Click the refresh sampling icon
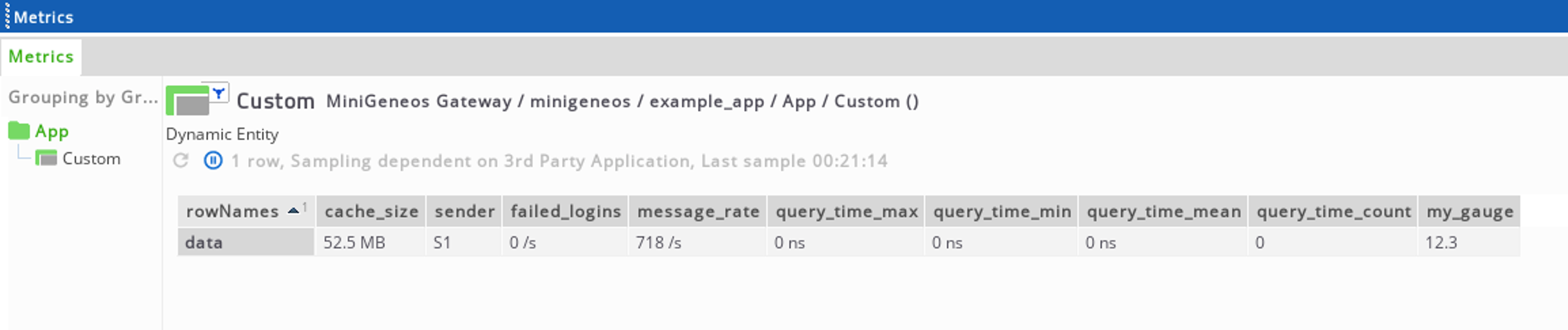1568x330 pixels. pyautogui.click(x=180, y=161)
